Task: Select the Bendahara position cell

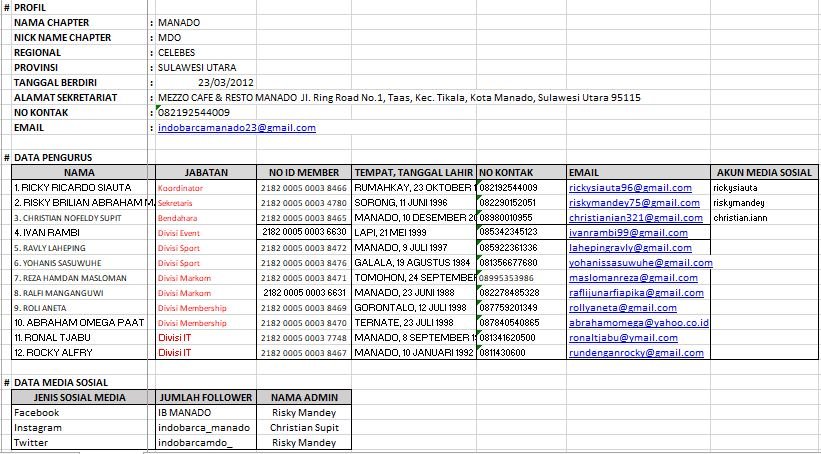Action: click(x=206, y=218)
